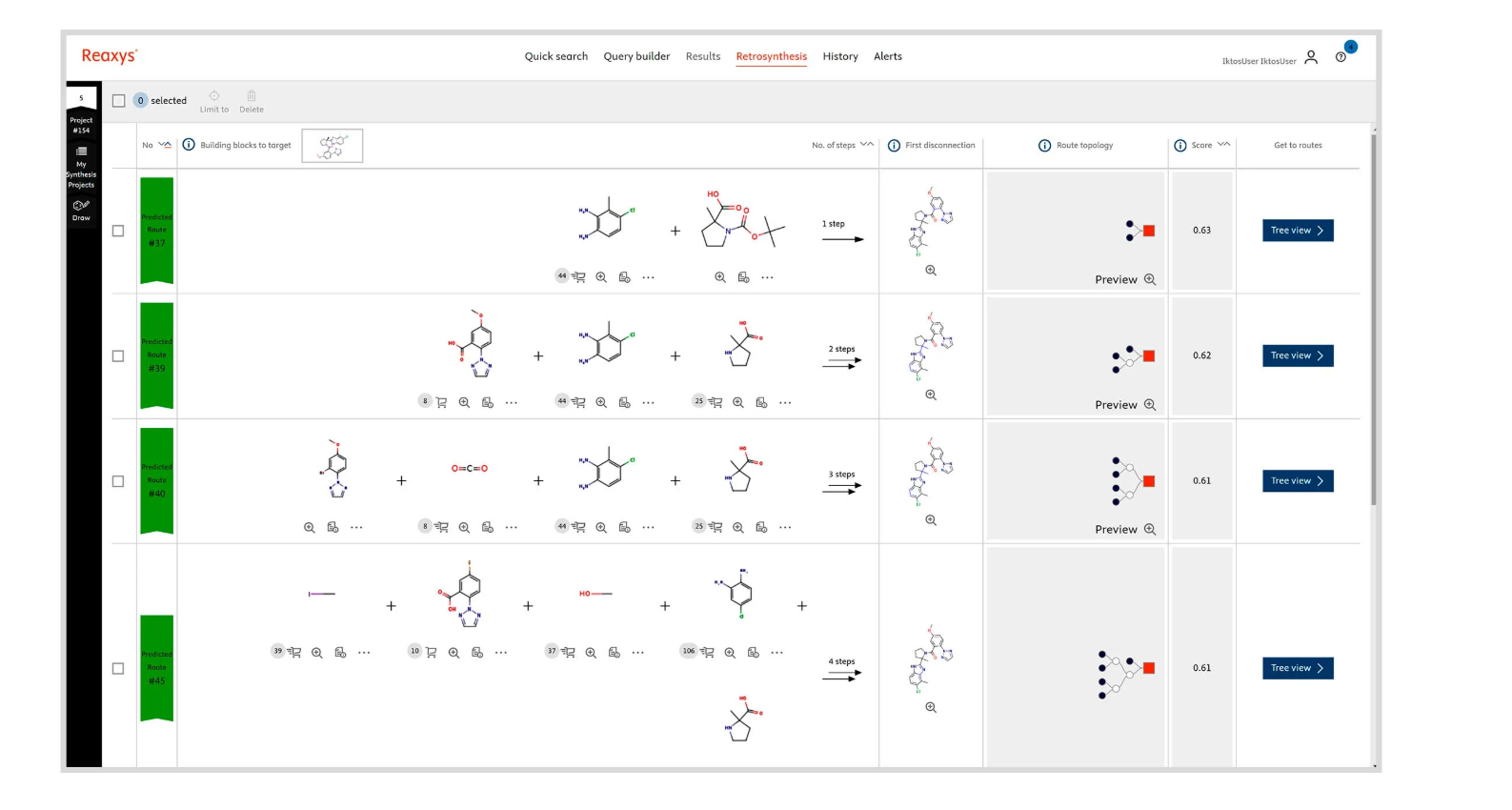Select checkbox for Predicted Route #37
1512x810 pixels.
pyautogui.click(x=118, y=231)
